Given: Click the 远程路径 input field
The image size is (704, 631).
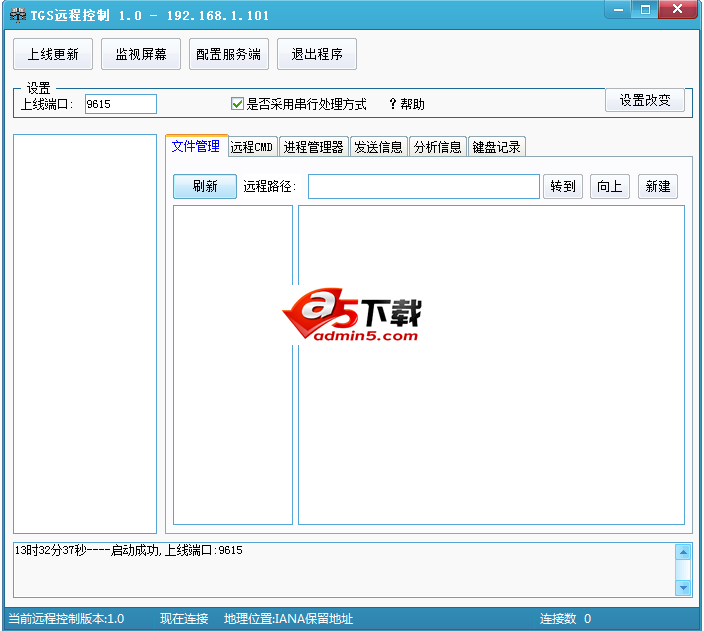Looking at the screenshot, I should (424, 186).
